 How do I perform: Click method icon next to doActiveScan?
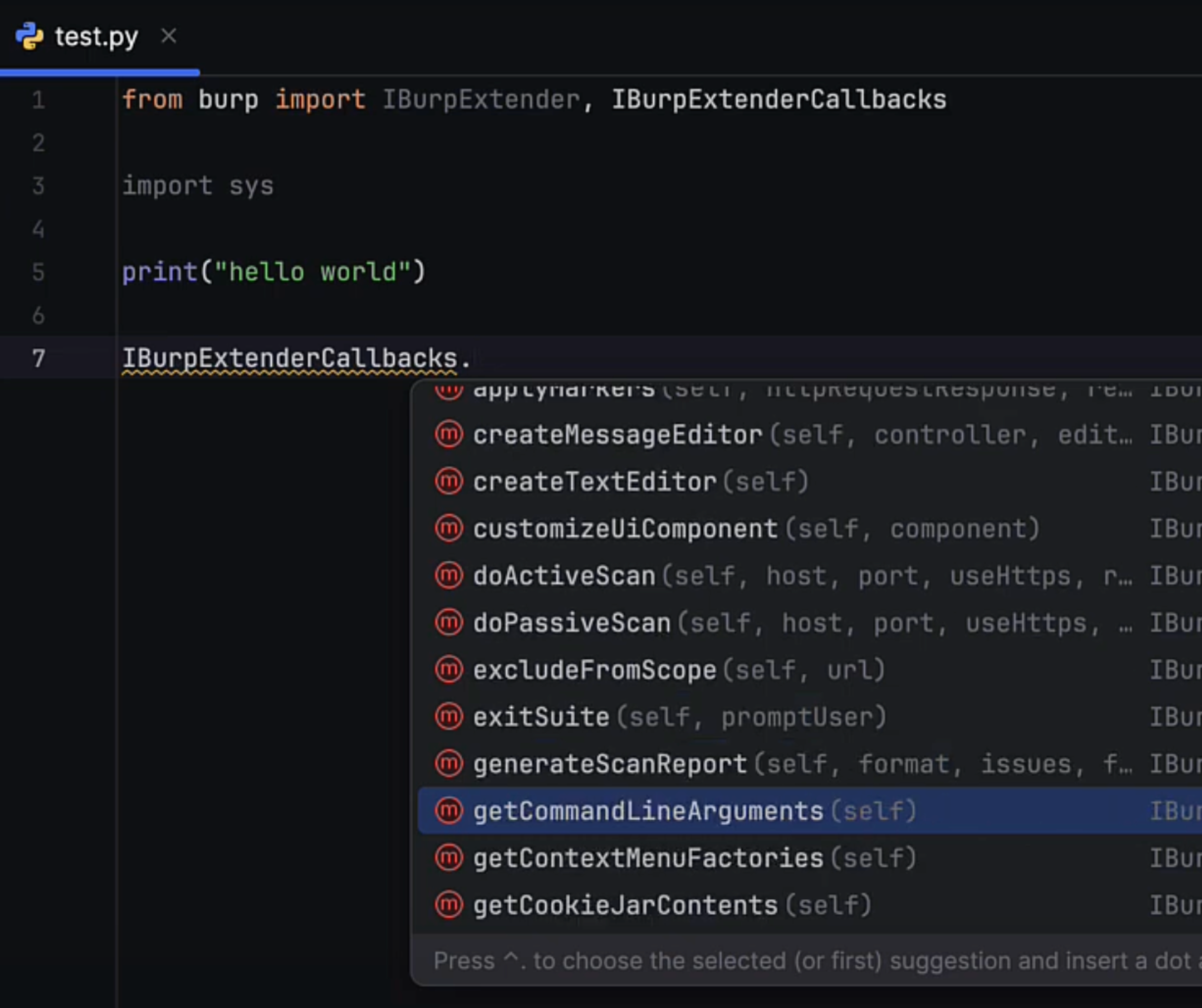point(449,575)
